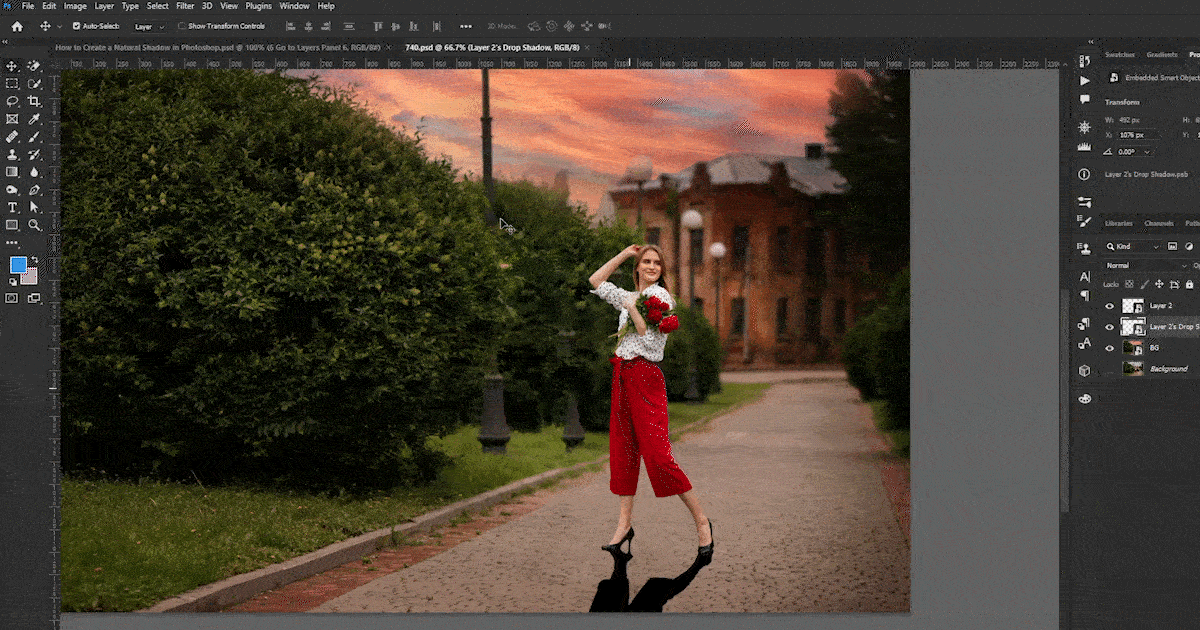The image size is (1200, 630).
Task: Select the Horizontal Type tool
Action: [x=13, y=207]
